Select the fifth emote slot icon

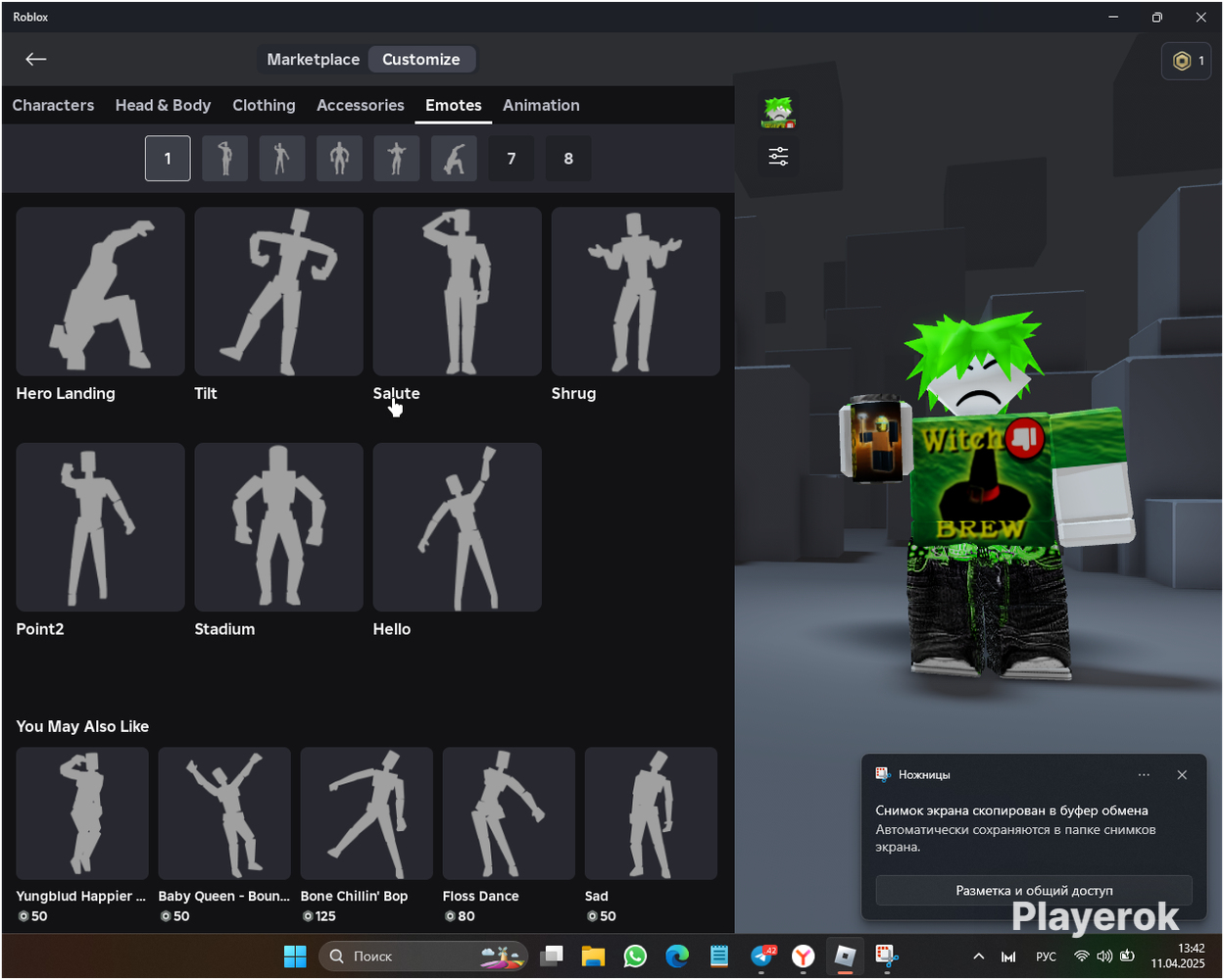click(x=396, y=158)
